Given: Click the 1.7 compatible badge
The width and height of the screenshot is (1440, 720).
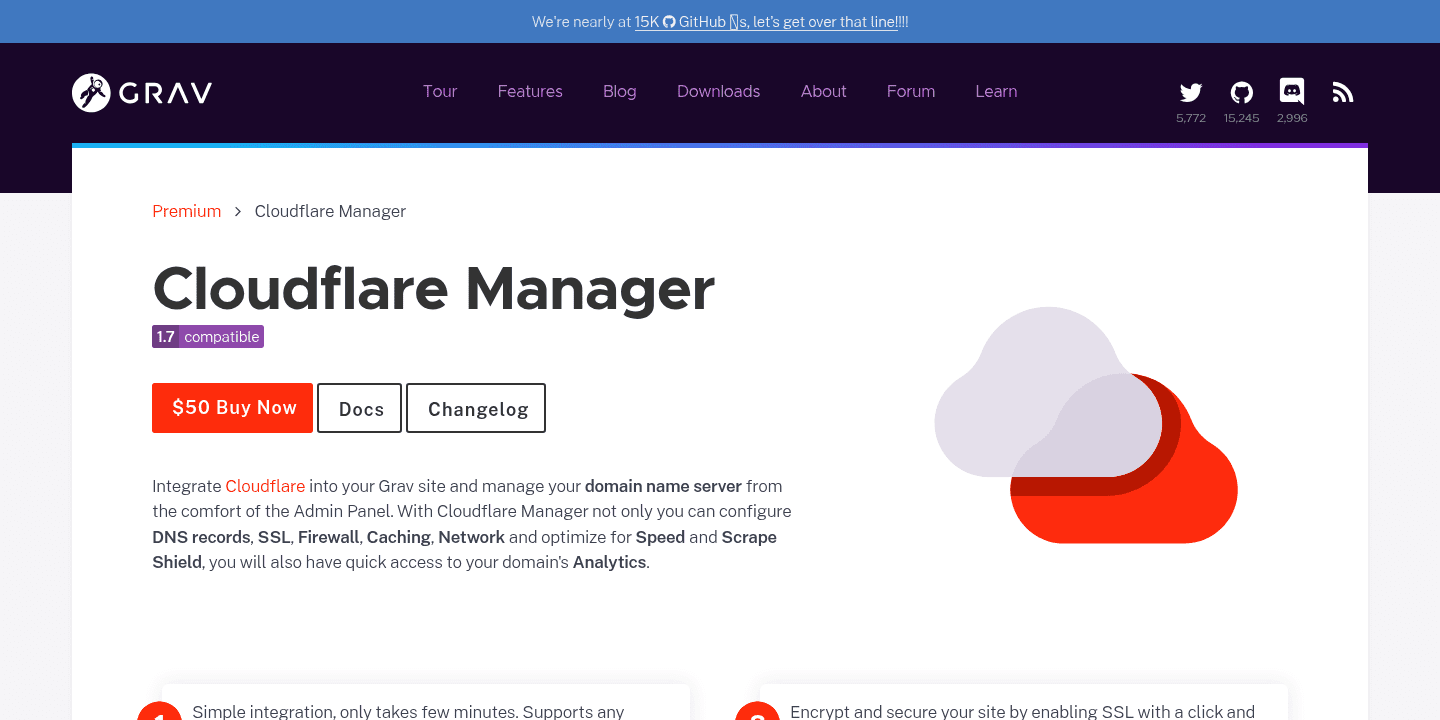Looking at the screenshot, I should [x=208, y=336].
